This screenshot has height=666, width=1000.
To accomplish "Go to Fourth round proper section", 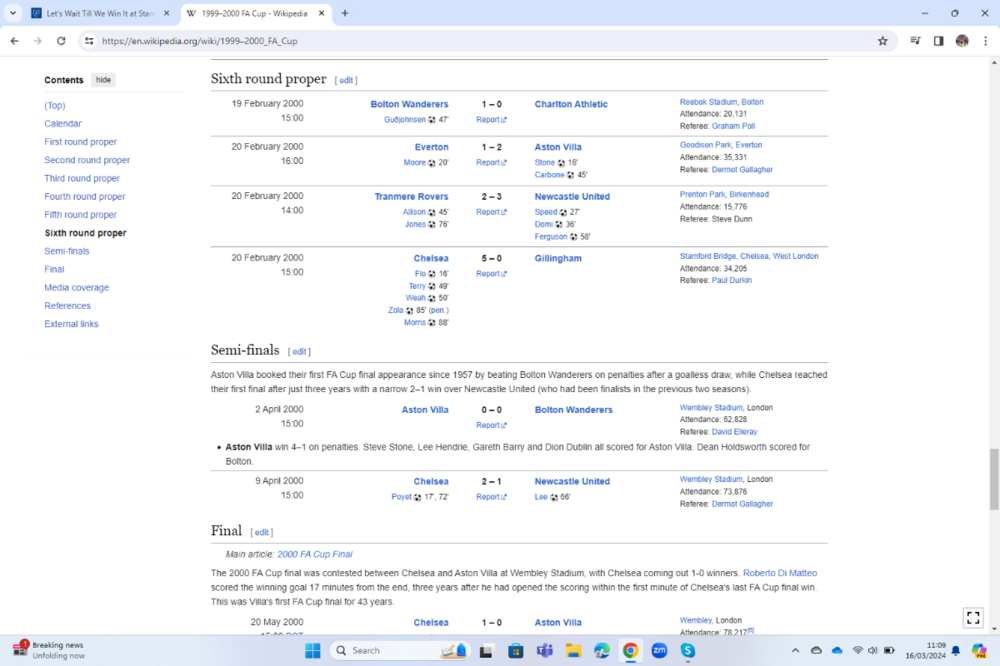I will tap(85, 196).
